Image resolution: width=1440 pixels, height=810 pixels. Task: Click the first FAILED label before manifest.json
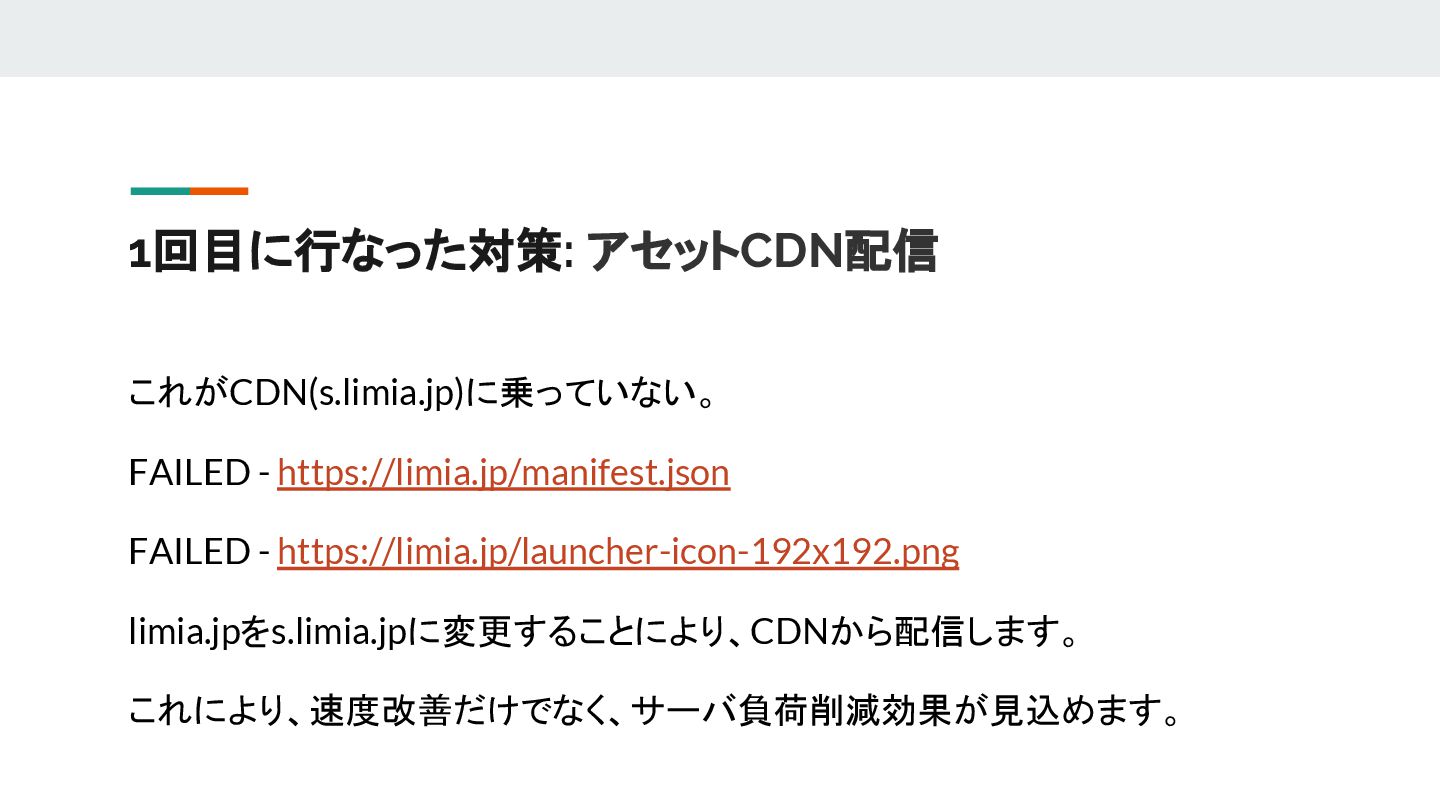click(x=189, y=472)
